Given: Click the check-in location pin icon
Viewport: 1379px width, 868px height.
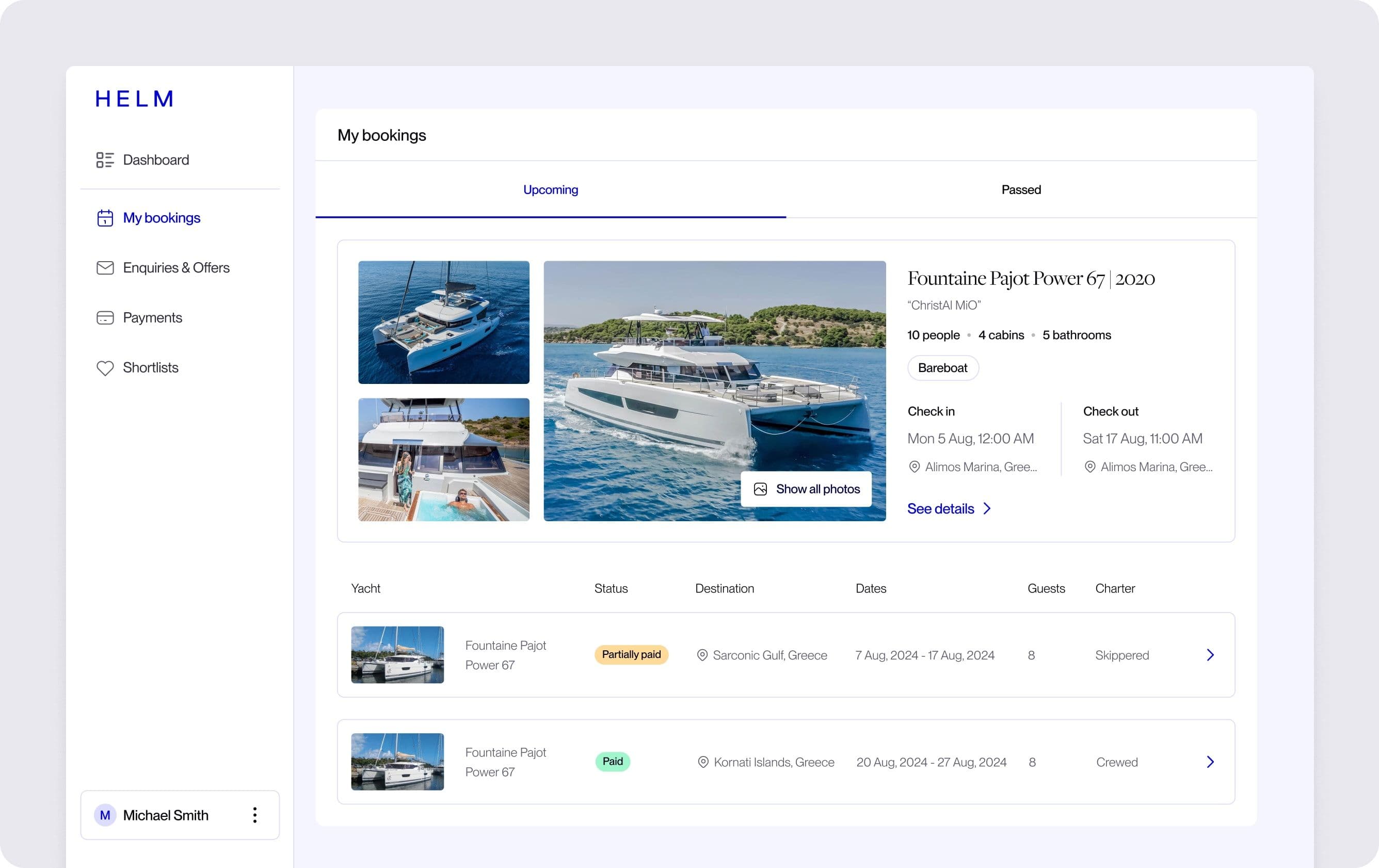Looking at the screenshot, I should click(915, 467).
